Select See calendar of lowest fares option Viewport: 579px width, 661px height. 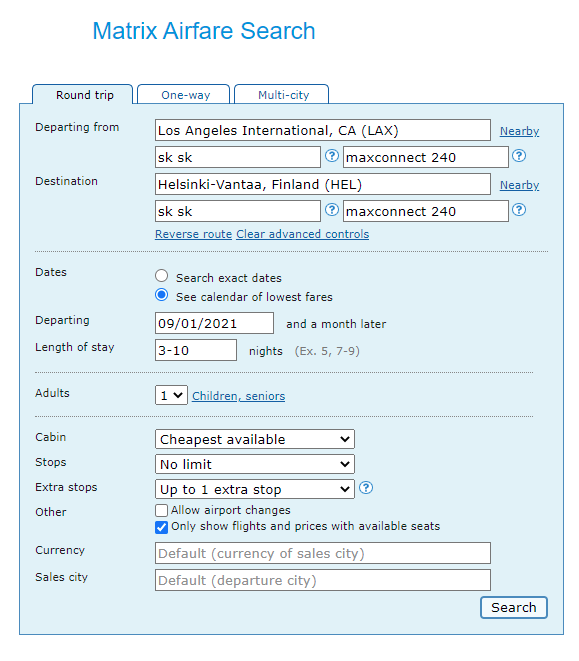coord(162,295)
